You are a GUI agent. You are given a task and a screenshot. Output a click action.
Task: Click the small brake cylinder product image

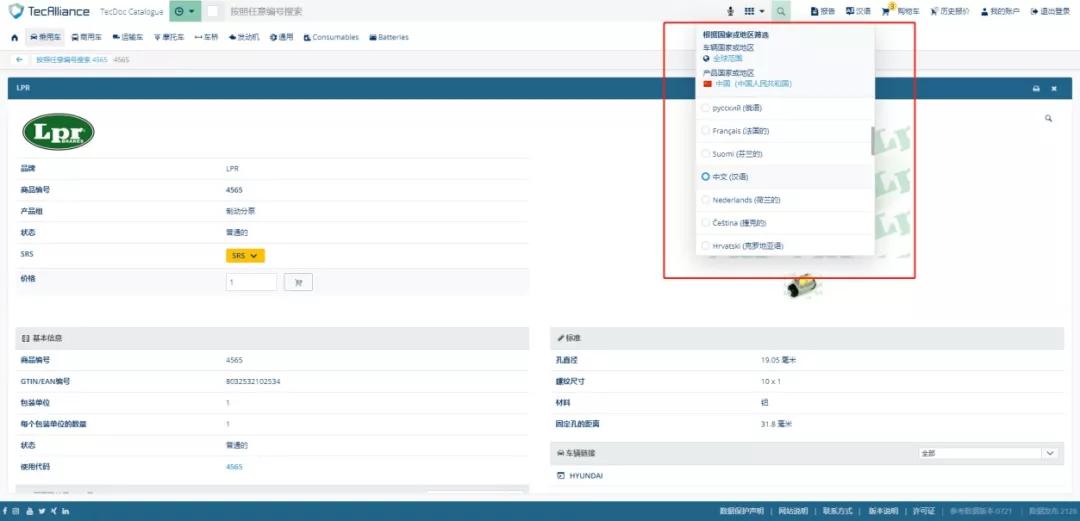pos(802,285)
